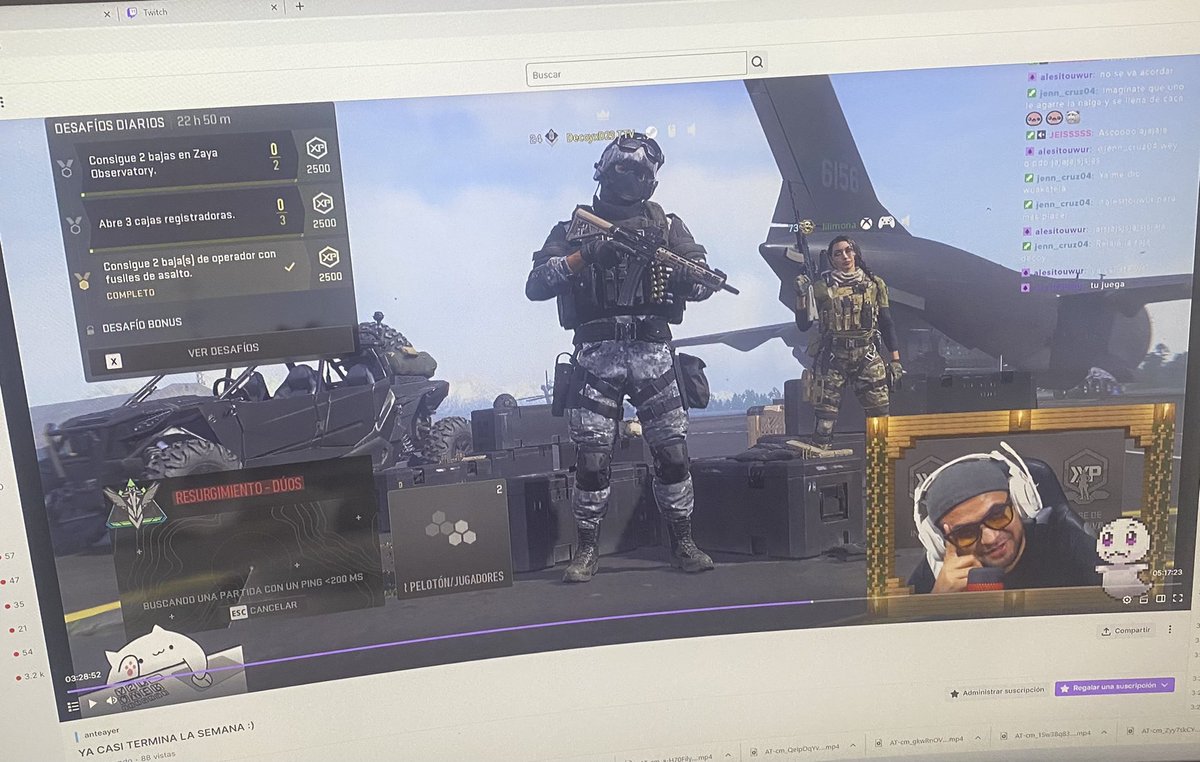Viewport: 1200px width, 762px height.
Task: Click sidebar channel with 21 viewers
Action: pos(18,628)
